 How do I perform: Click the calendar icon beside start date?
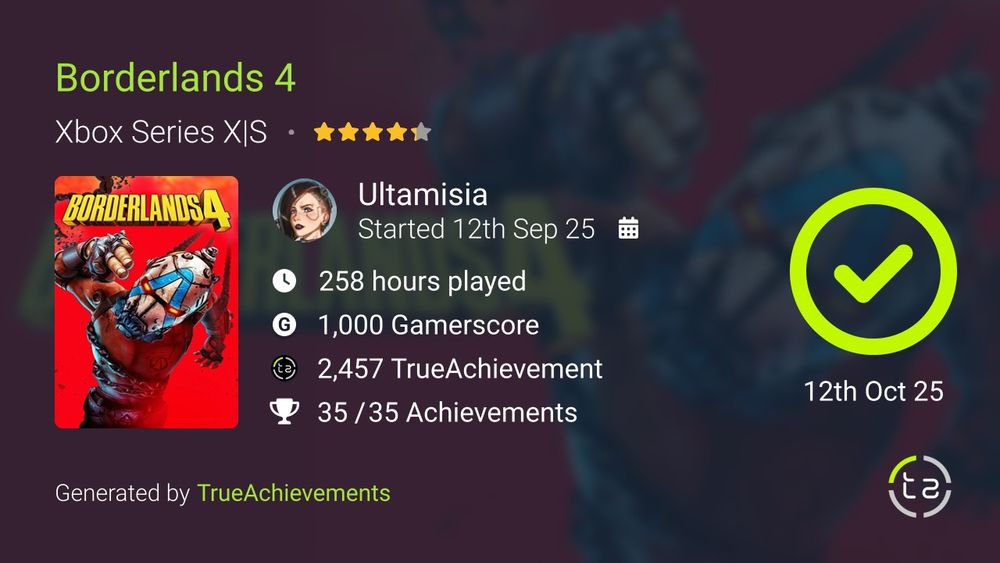coord(628,228)
